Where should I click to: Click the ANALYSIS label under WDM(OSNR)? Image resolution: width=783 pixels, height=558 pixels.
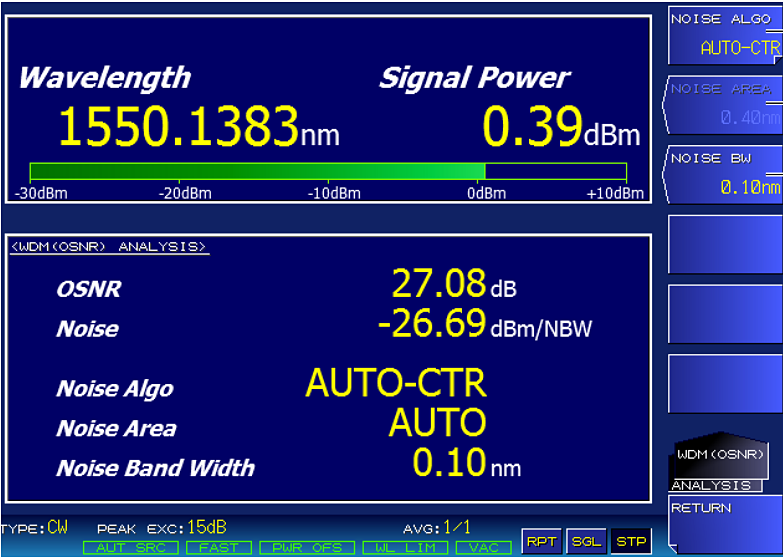point(711,485)
